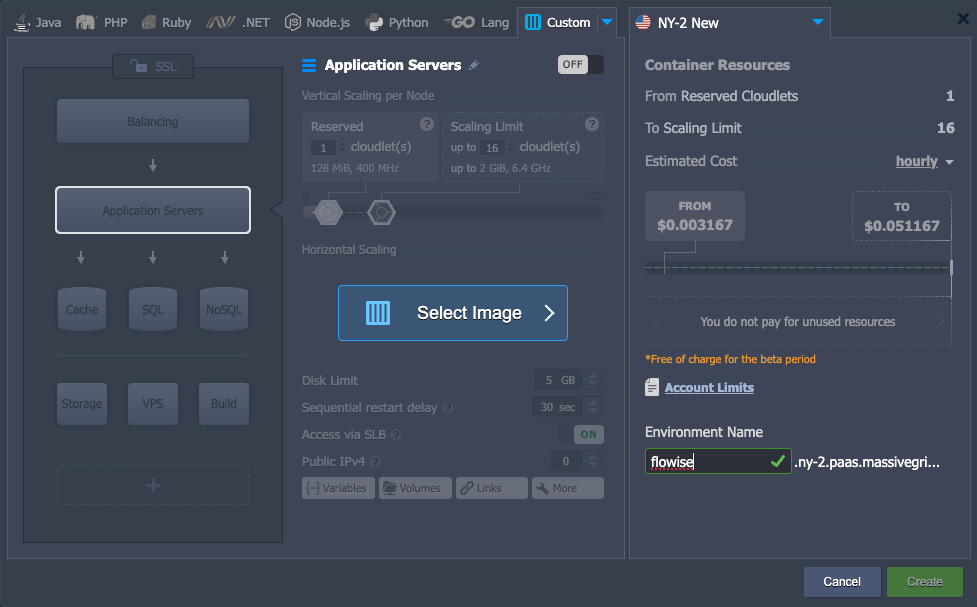Toggle the Application Servers OFF switch
This screenshot has height=607, width=977.
click(580, 65)
